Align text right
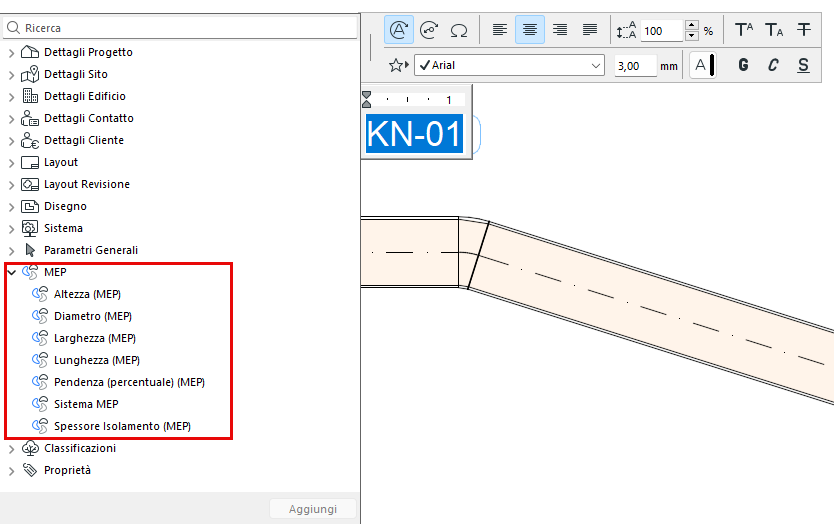This screenshot has width=834, height=524. pyautogui.click(x=560, y=30)
